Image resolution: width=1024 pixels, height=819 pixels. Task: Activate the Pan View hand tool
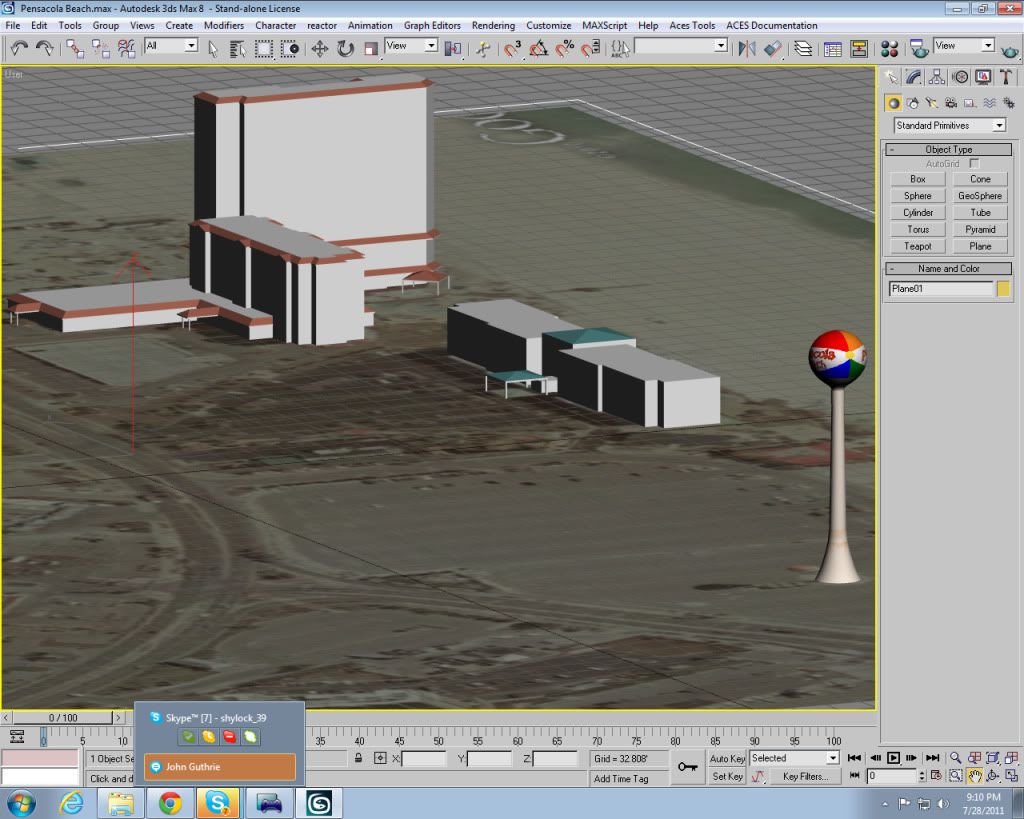pyautogui.click(x=974, y=776)
